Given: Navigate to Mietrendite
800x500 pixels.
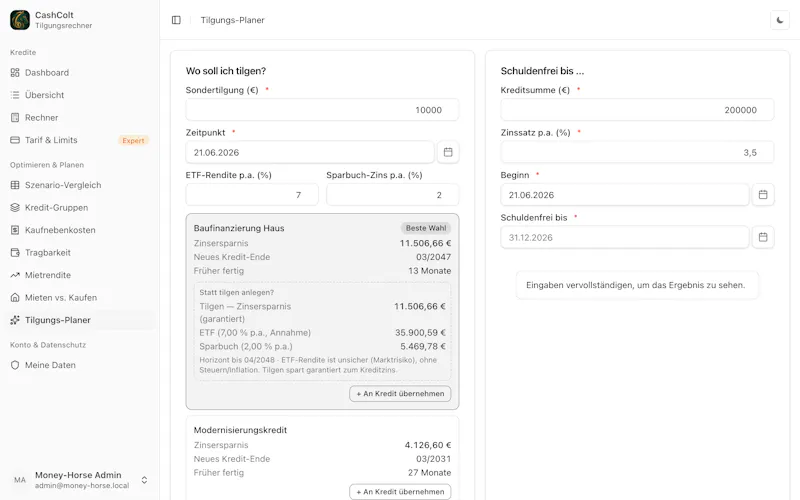Looking at the screenshot, I should [x=80, y=275].
